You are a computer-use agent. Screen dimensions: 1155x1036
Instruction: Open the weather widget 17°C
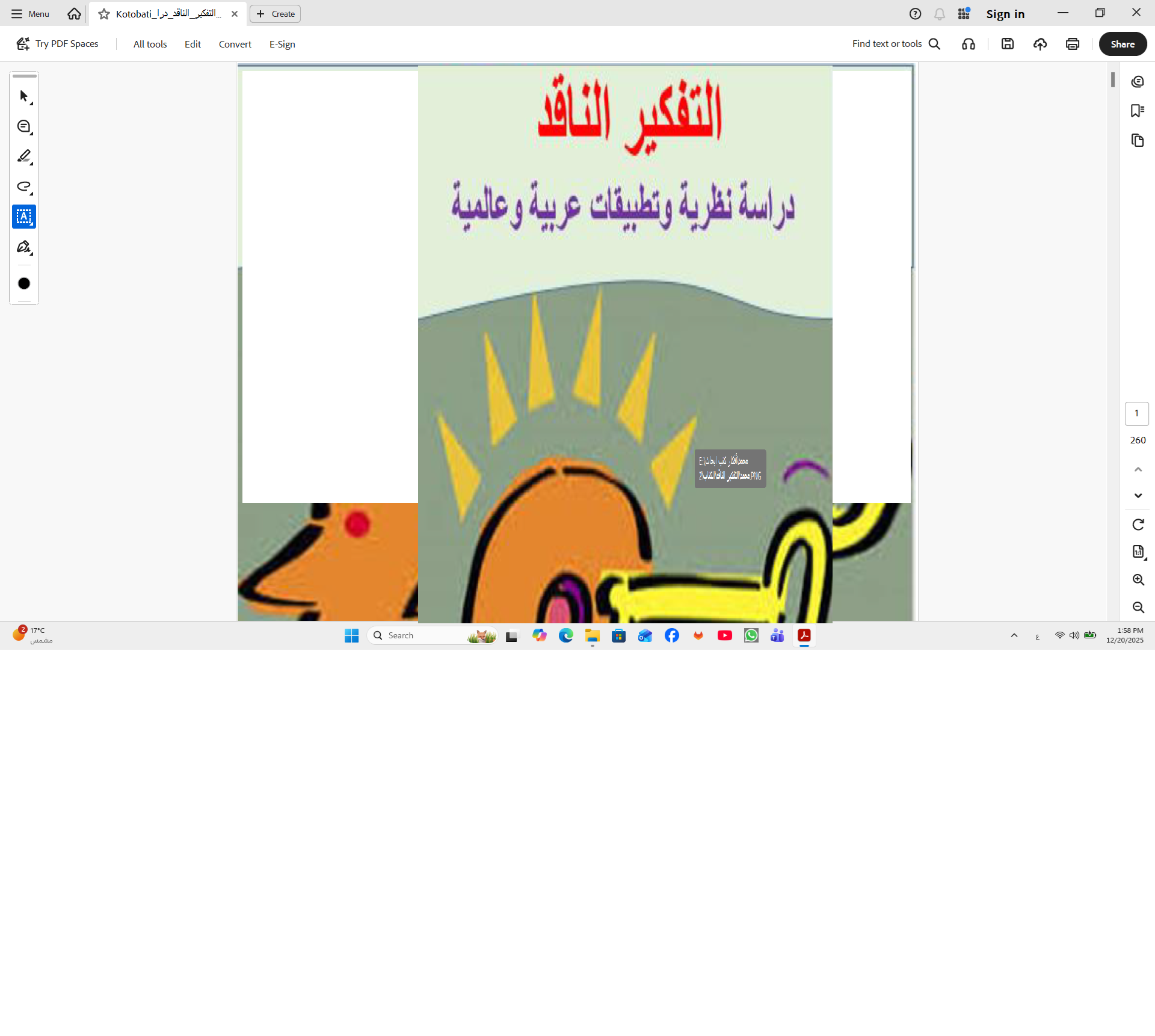[32, 635]
